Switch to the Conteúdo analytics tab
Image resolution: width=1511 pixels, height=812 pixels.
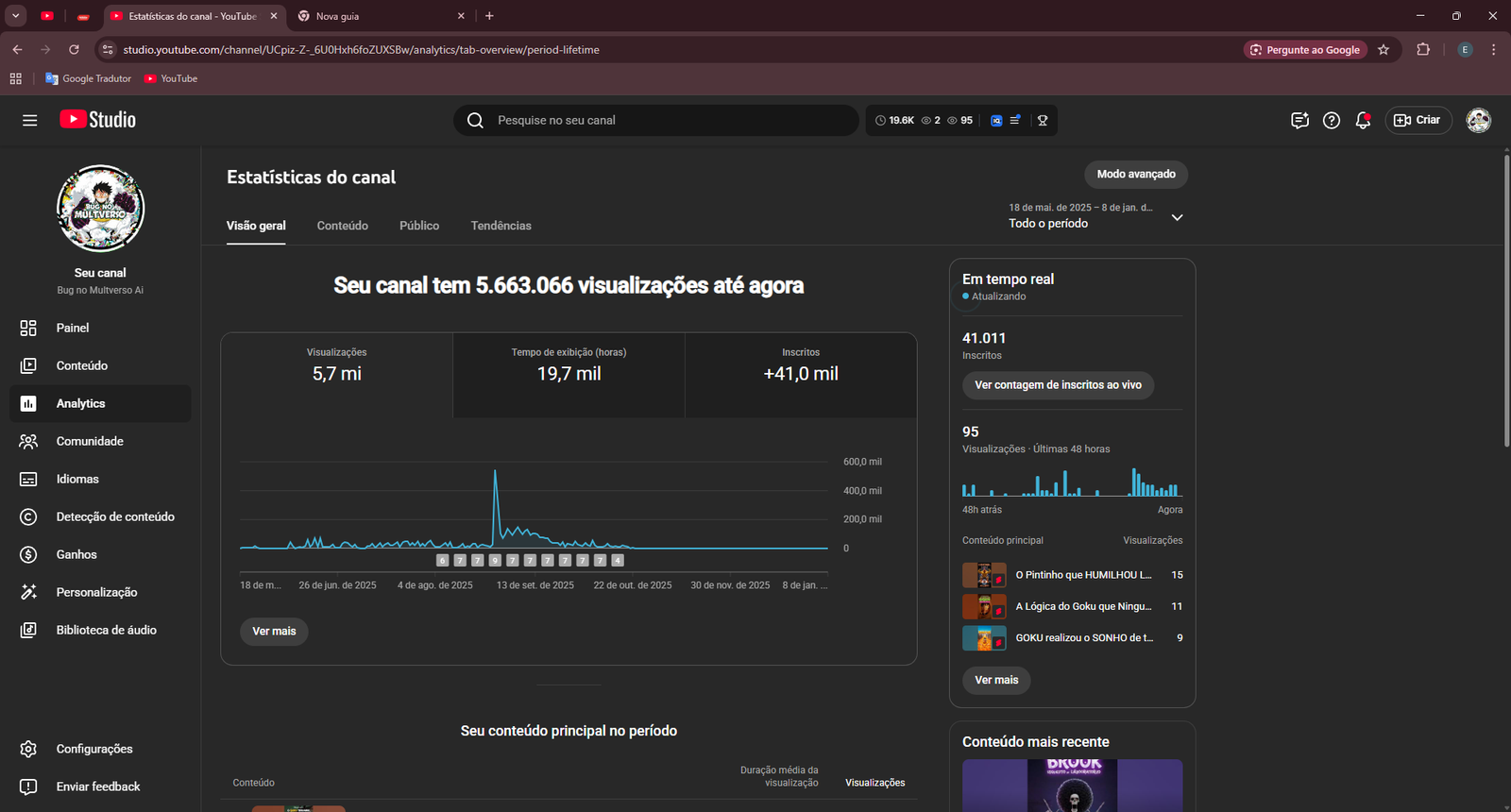click(342, 226)
